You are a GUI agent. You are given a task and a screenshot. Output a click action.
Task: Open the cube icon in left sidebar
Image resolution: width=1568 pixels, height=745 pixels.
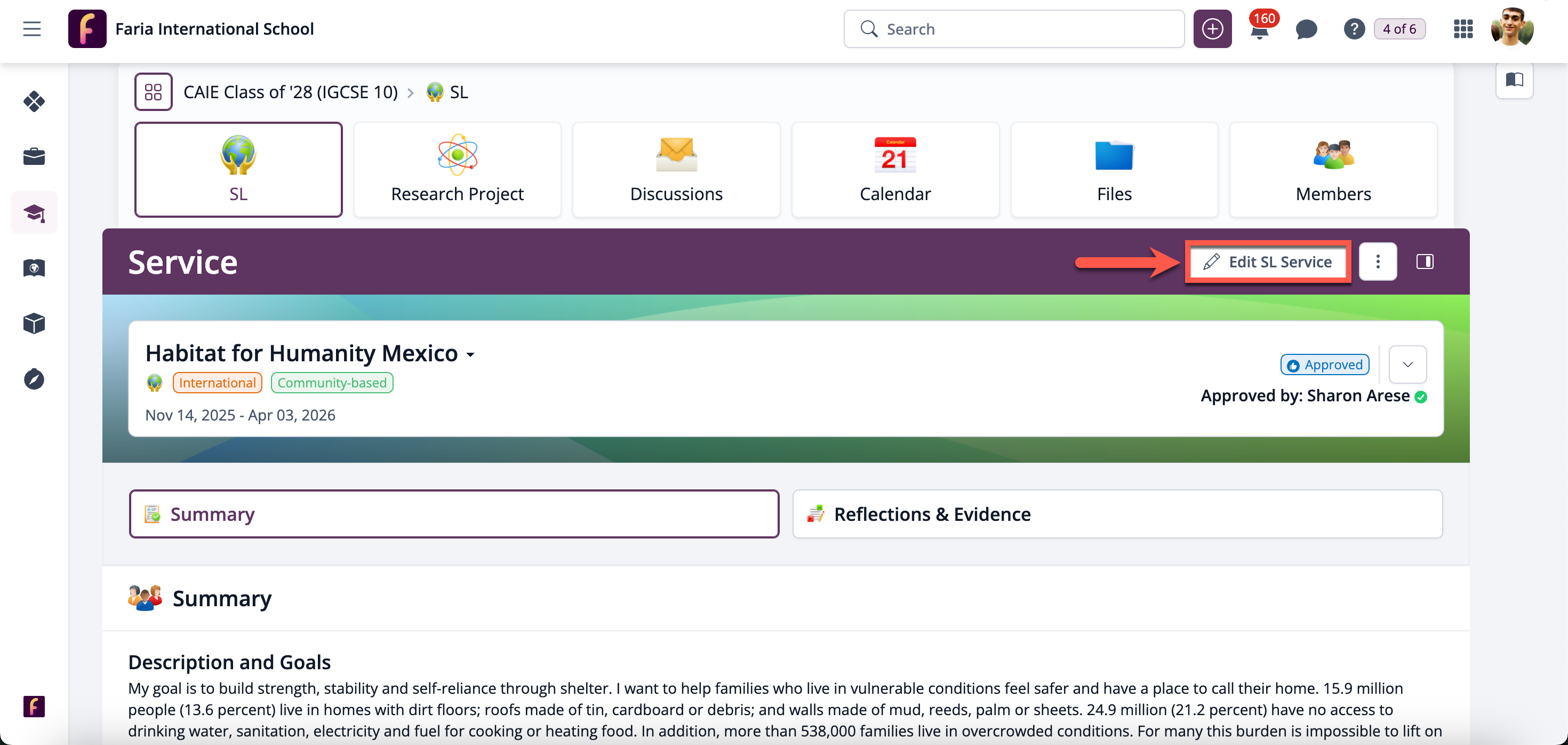click(x=34, y=323)
